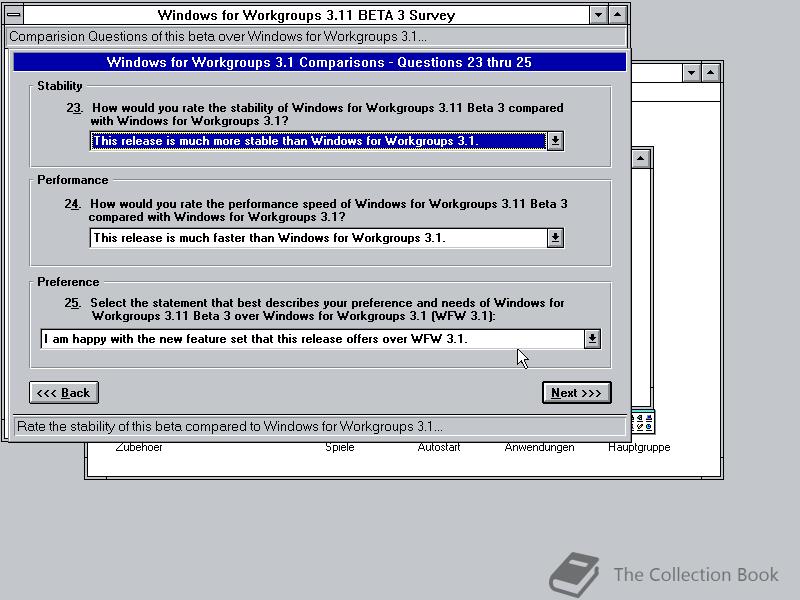800x600 pixels.
Task: Click question 25 preference text
Action: [x=327, y=309]
